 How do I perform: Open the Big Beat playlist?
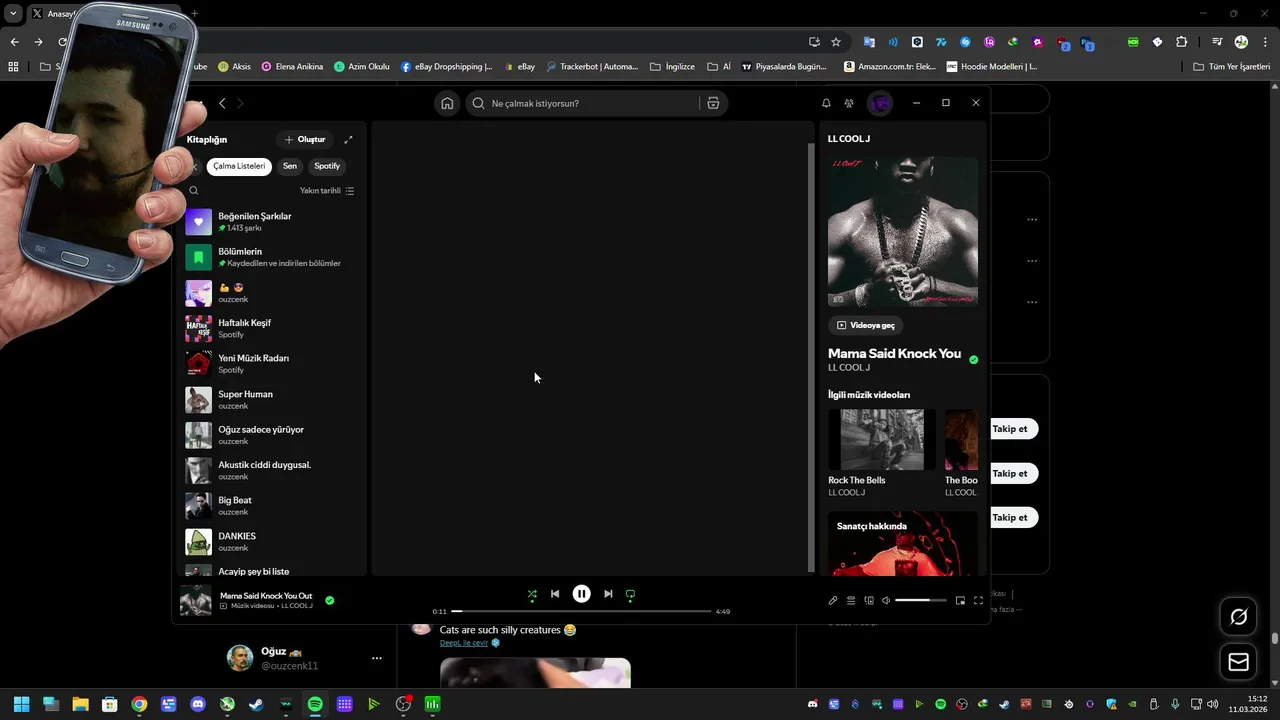point(270,506)
